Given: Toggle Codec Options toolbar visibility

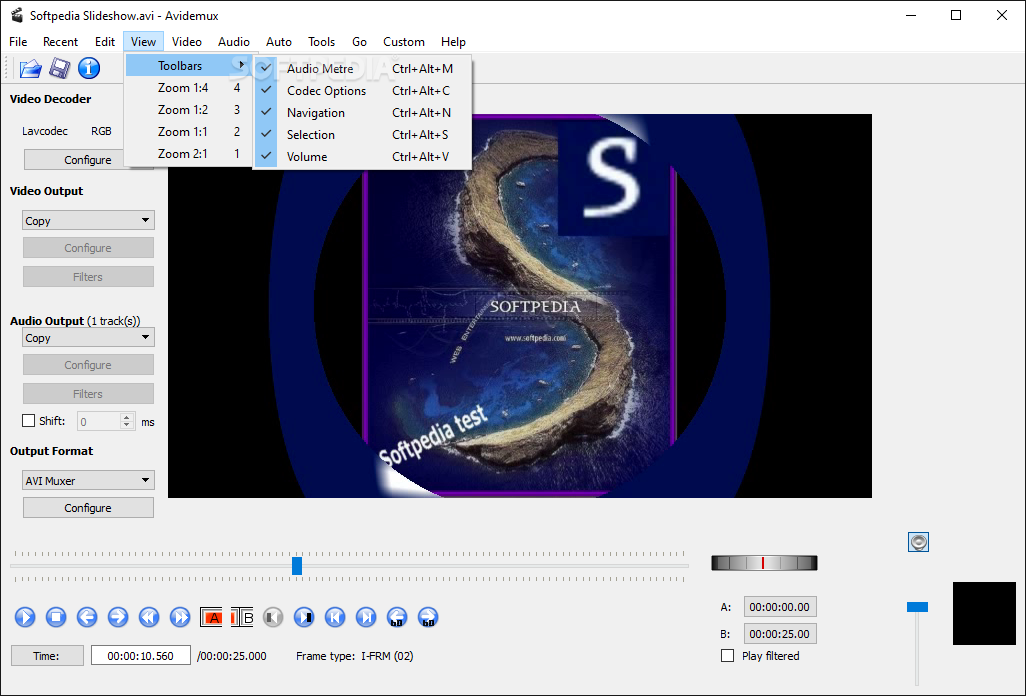Looking at the screenshot, I should (363, 91).
